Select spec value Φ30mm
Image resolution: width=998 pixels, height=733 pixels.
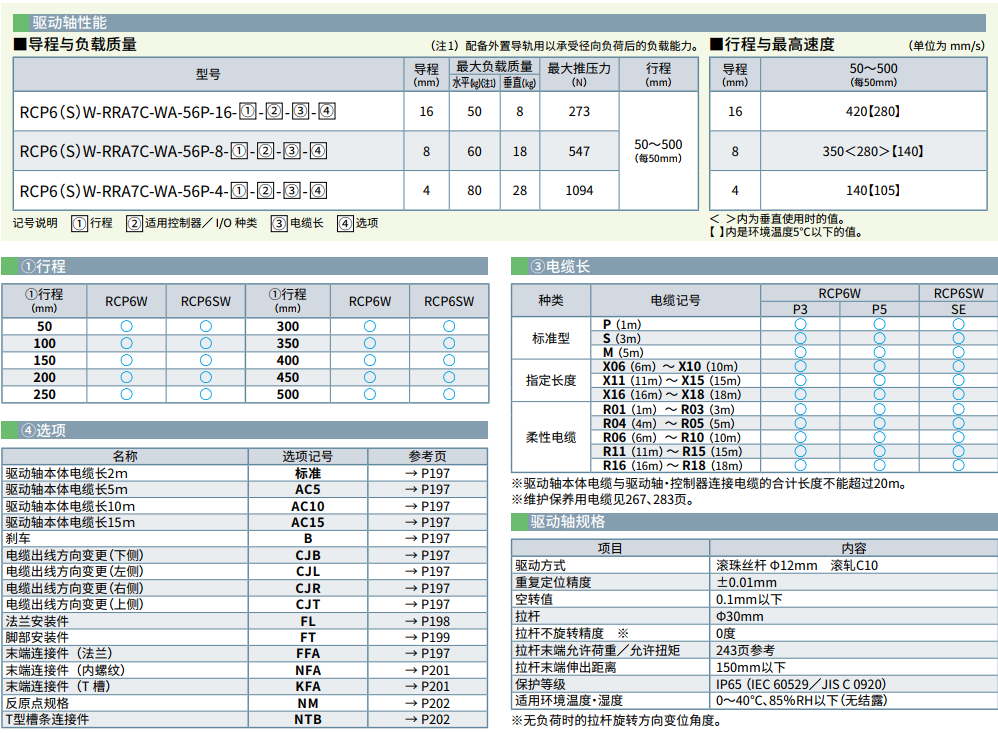(x=740, y=617)
